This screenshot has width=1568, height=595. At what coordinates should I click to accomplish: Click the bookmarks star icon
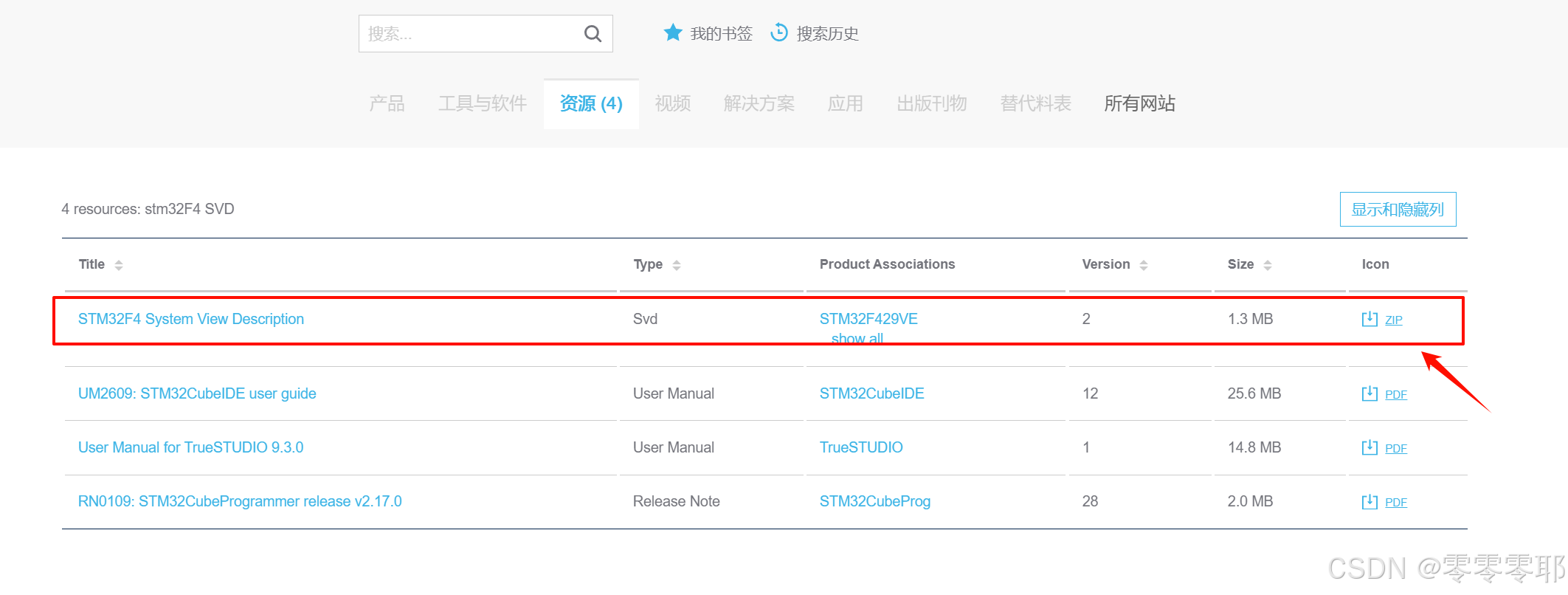coord(672,32)
